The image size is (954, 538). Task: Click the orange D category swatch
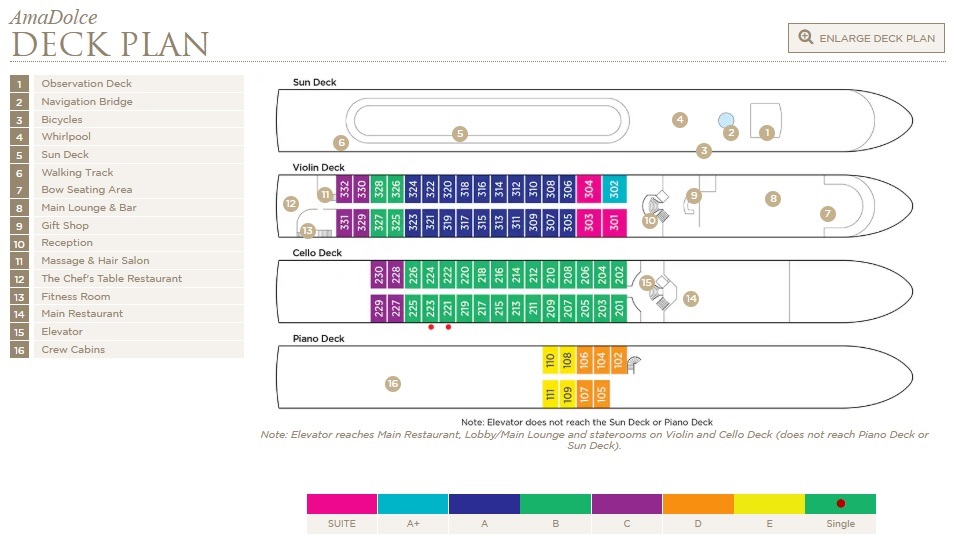698,504
